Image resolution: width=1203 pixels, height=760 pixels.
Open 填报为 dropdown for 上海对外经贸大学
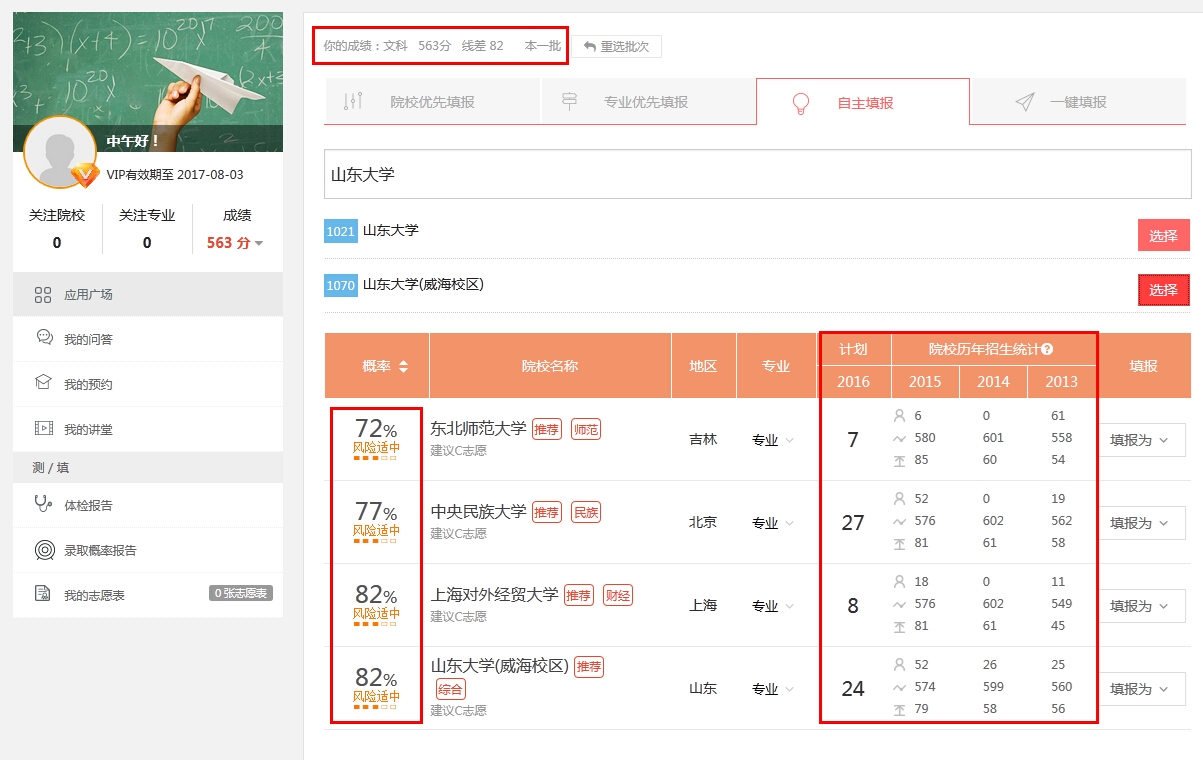pyautogui.click(x=1142, y=606)
